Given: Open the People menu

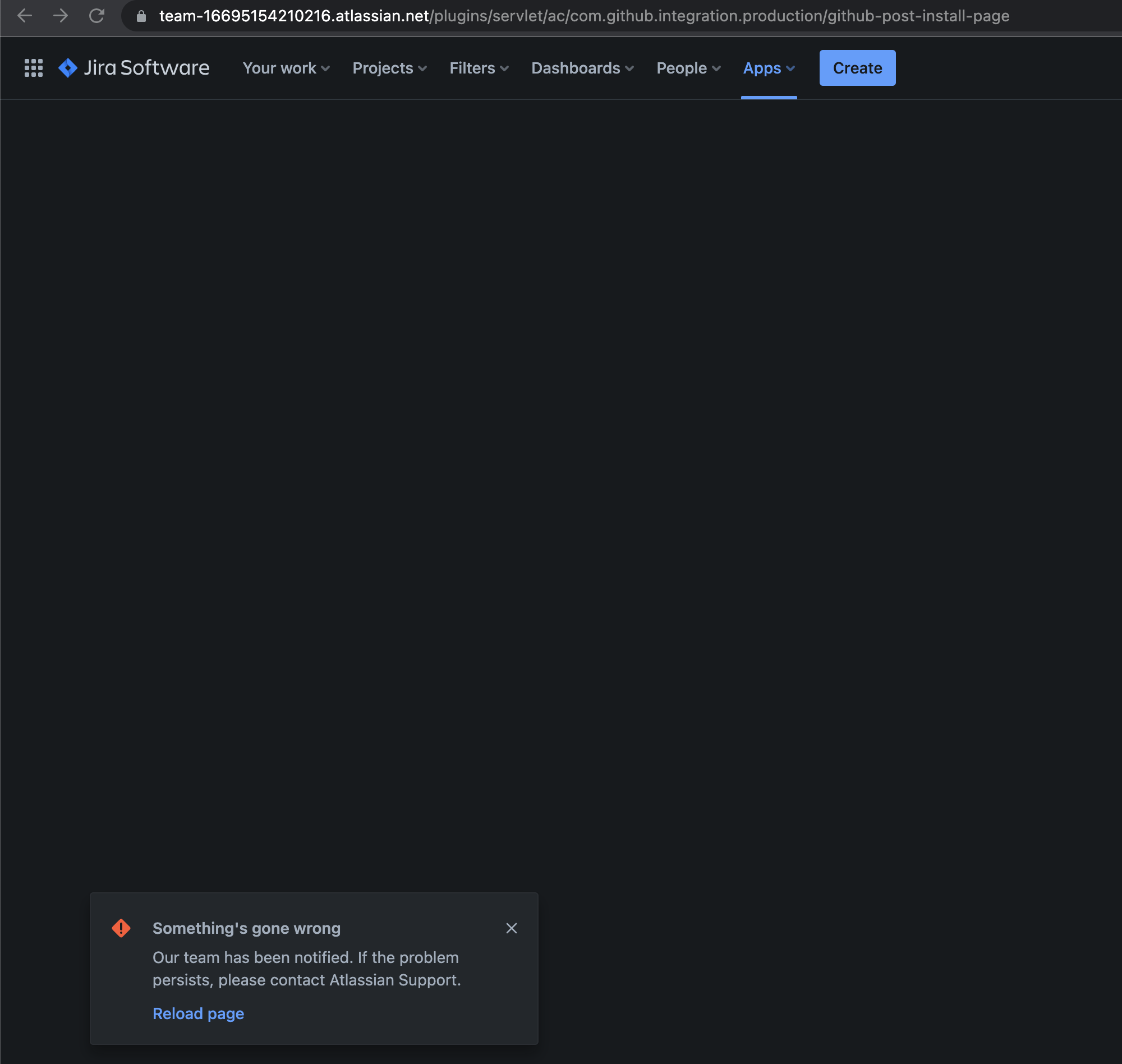Looking at the screenshot, I should click(688, 68).
